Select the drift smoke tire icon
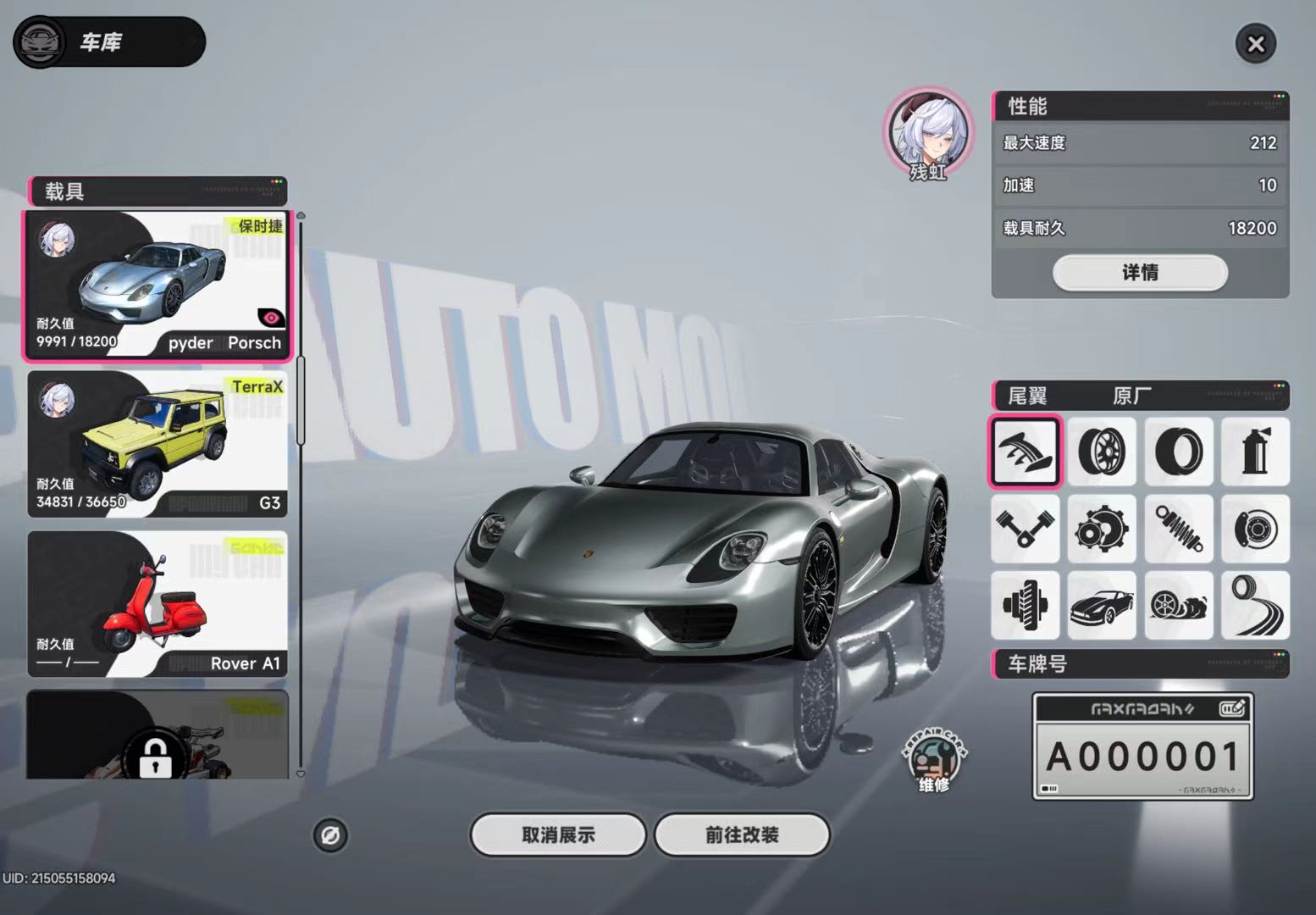1316x915 pixels. pyautogui.click(x=1179, y=605)
